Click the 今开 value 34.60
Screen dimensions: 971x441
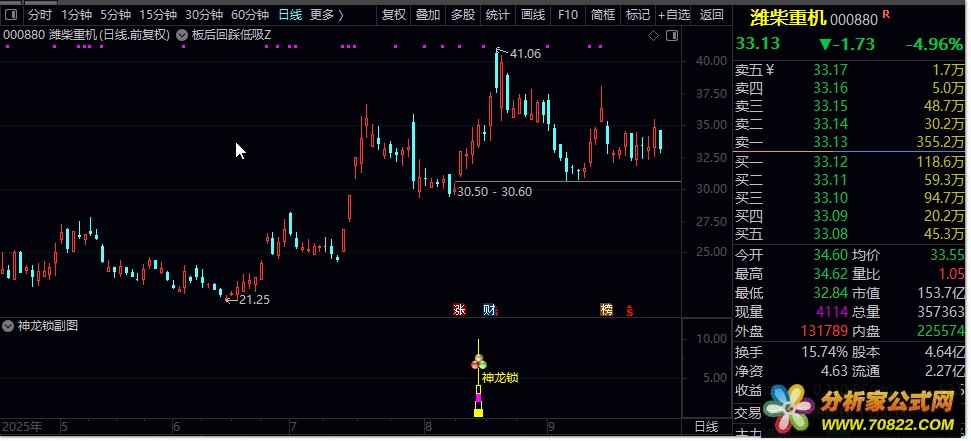[x=830, y=255]
